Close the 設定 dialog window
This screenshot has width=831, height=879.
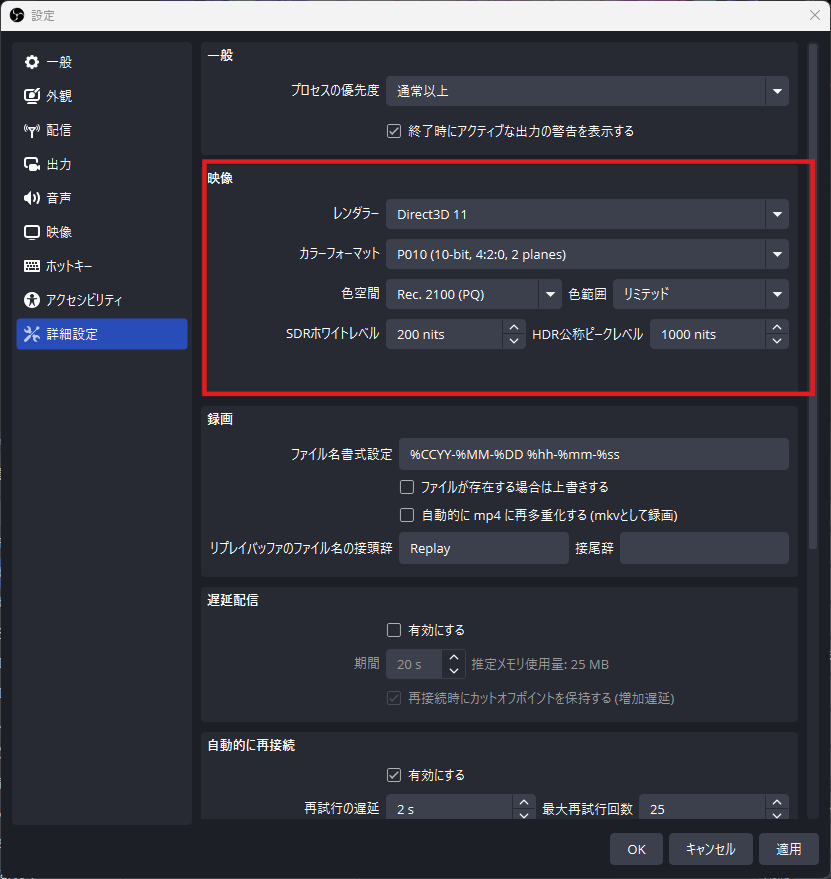point(815,15)
